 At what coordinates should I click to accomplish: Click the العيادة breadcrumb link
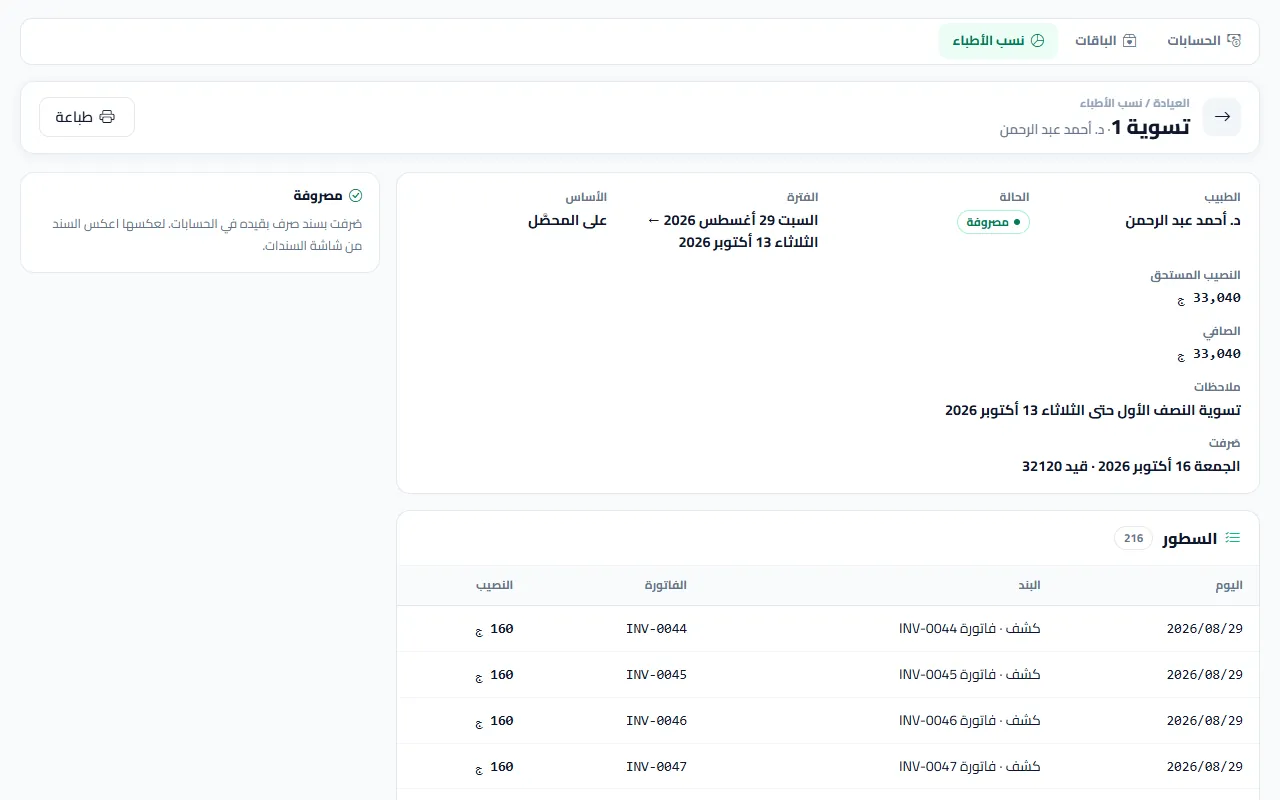click(1172, 103)
